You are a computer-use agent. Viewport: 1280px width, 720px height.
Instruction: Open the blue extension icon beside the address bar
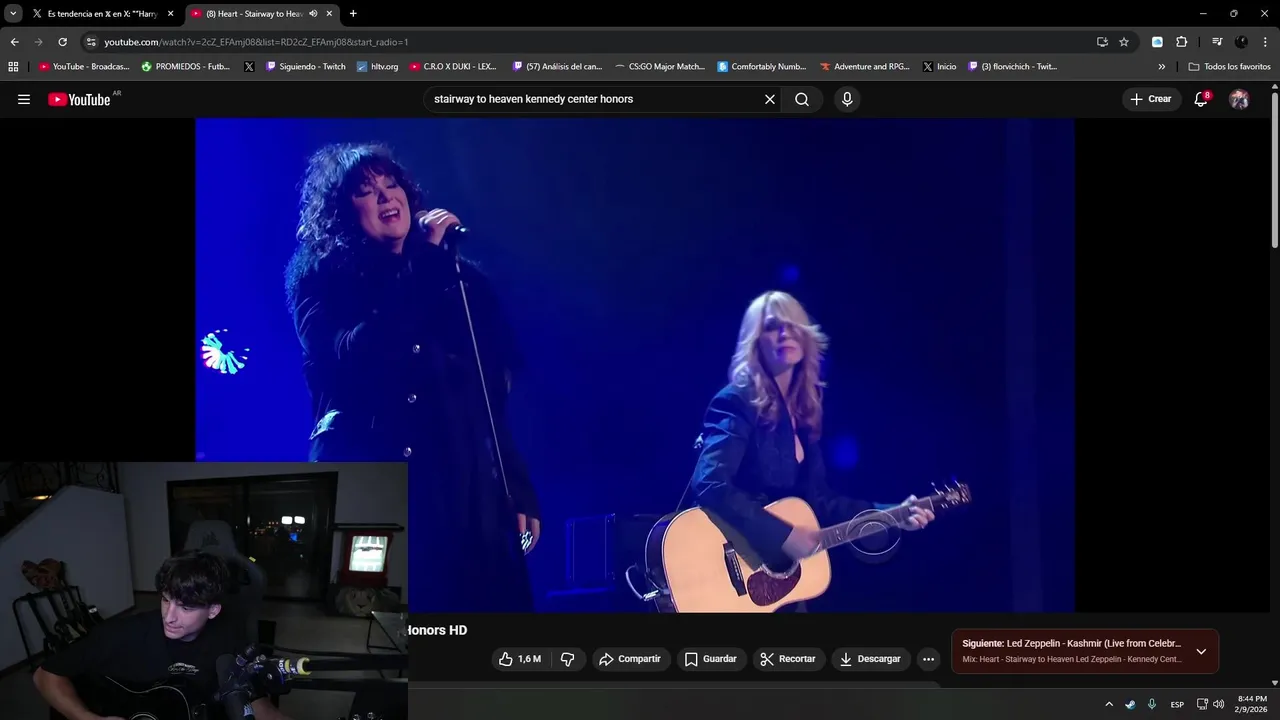pos(1157,42)
